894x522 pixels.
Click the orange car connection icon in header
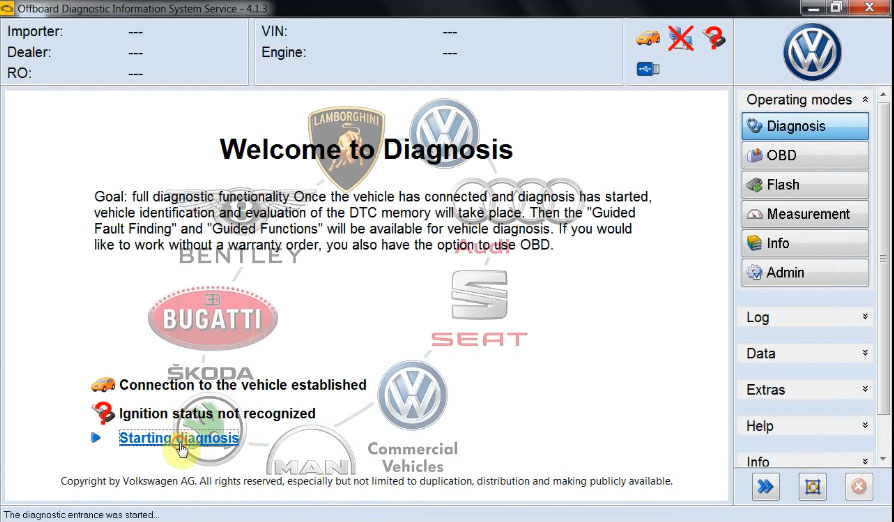(648, 38)
